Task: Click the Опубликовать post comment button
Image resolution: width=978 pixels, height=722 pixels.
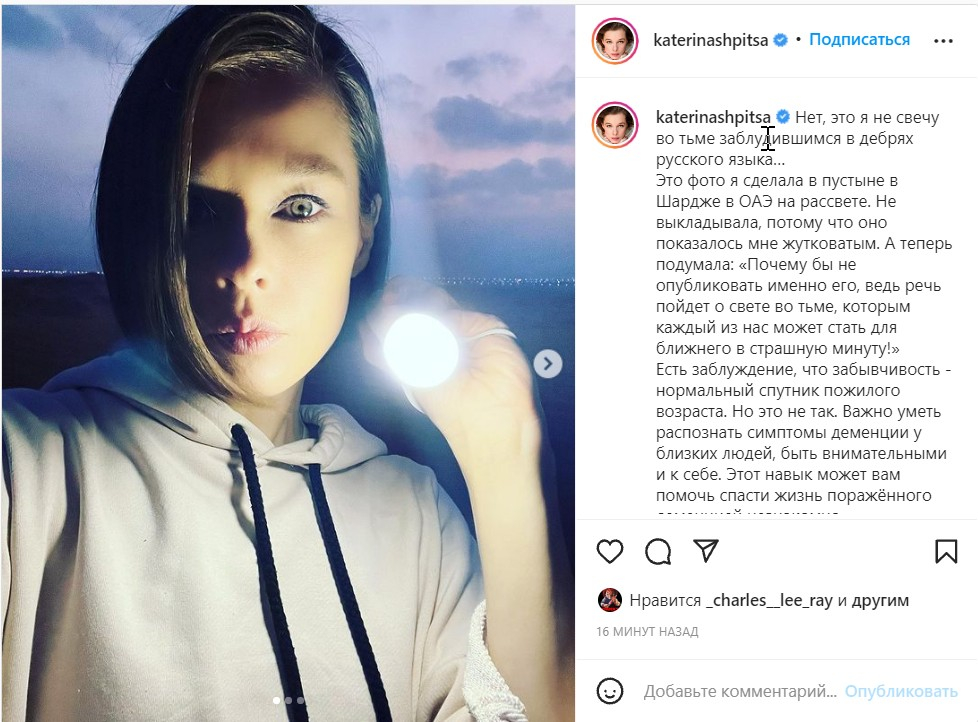Action: [x=901, y=691]
